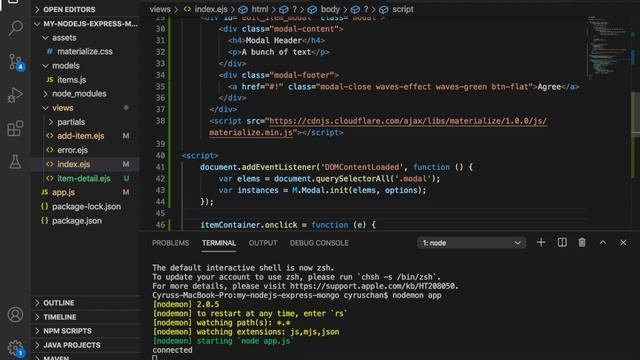This screenshot has height=360, width=640.
Task: Click the 'nodemon app' command text
Action: click(x=417, y=295)
